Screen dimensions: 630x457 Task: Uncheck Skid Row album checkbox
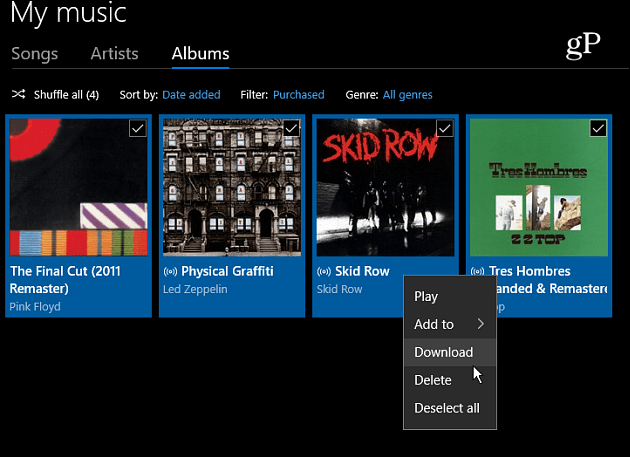pyautogui.click(x=445, y=129)
